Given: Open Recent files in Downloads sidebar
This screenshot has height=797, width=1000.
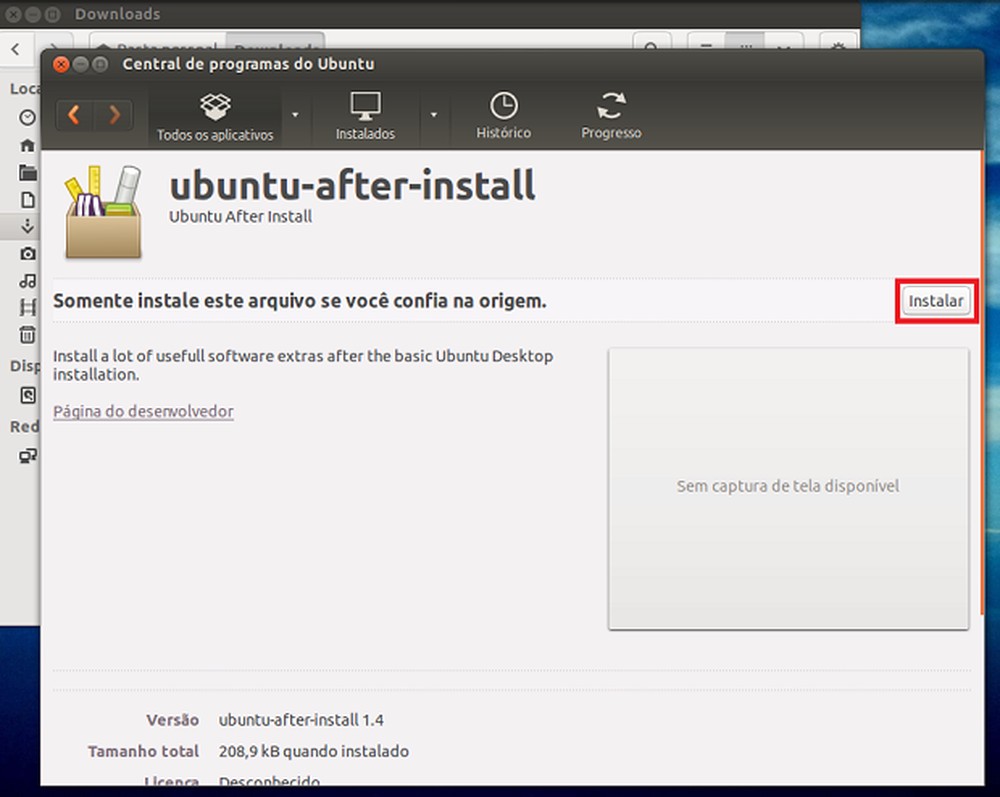Looking at the screenshot, I should [27, 117].
